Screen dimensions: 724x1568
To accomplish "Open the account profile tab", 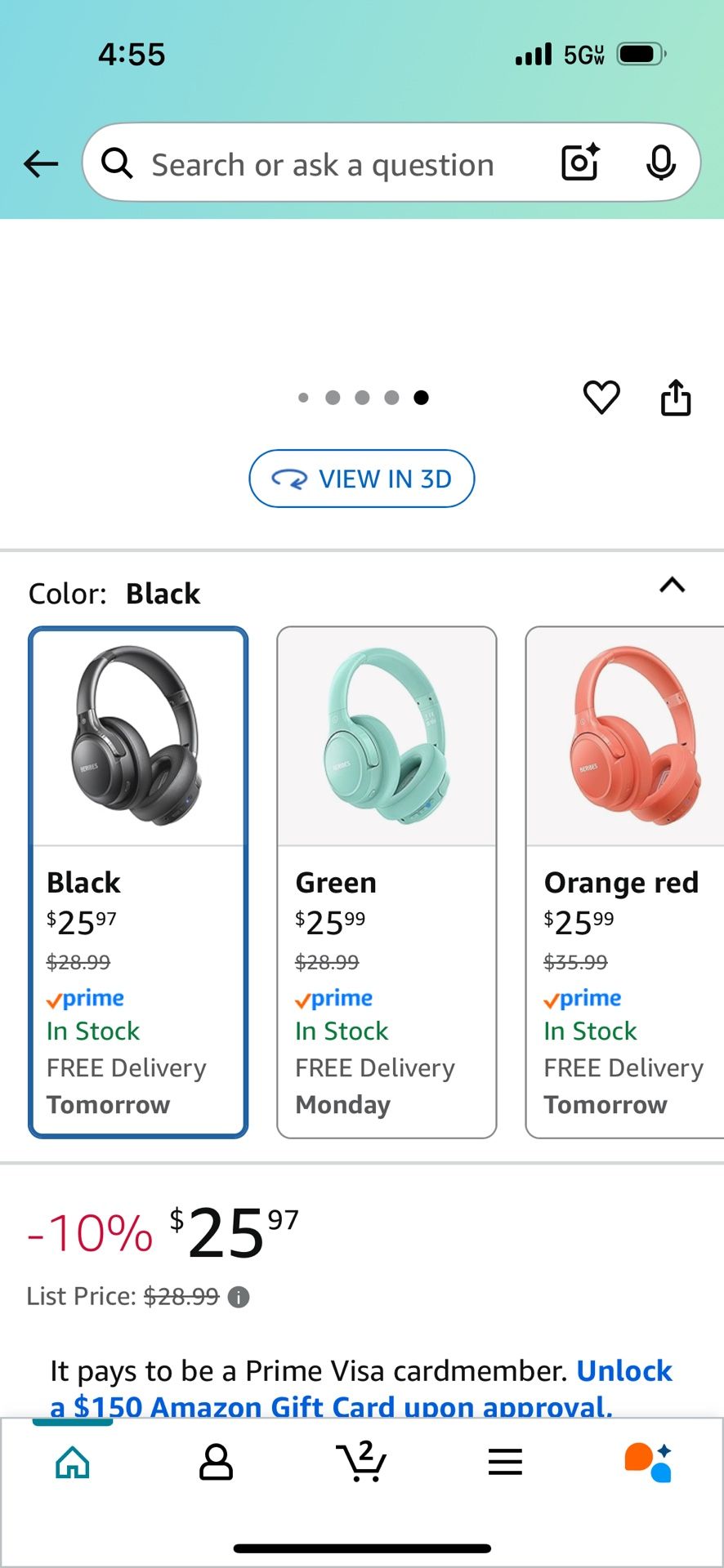I will point(217,1461).
